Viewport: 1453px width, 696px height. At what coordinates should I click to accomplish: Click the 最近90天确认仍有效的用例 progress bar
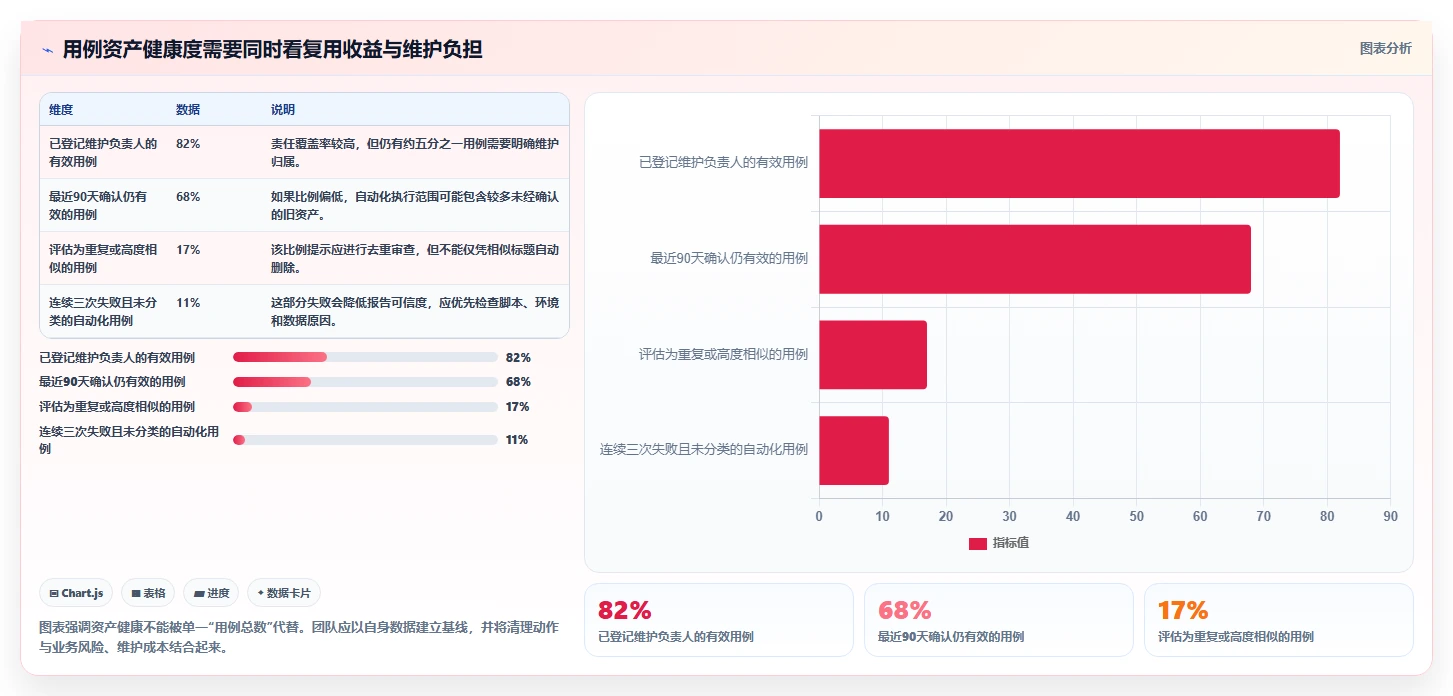tap(365, 382)
